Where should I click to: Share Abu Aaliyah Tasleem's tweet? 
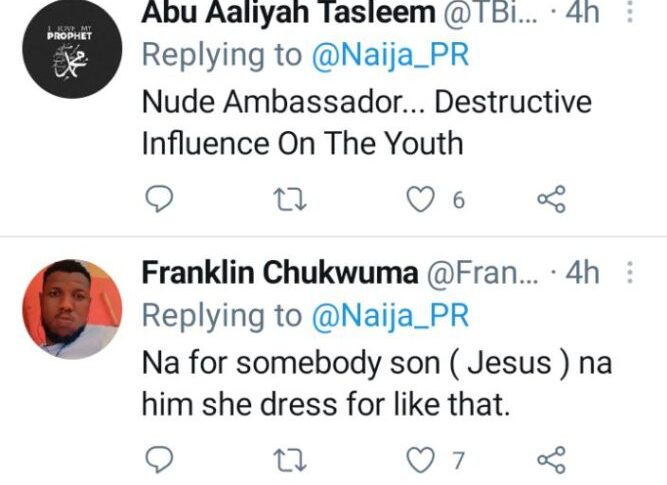pos(551,200)
